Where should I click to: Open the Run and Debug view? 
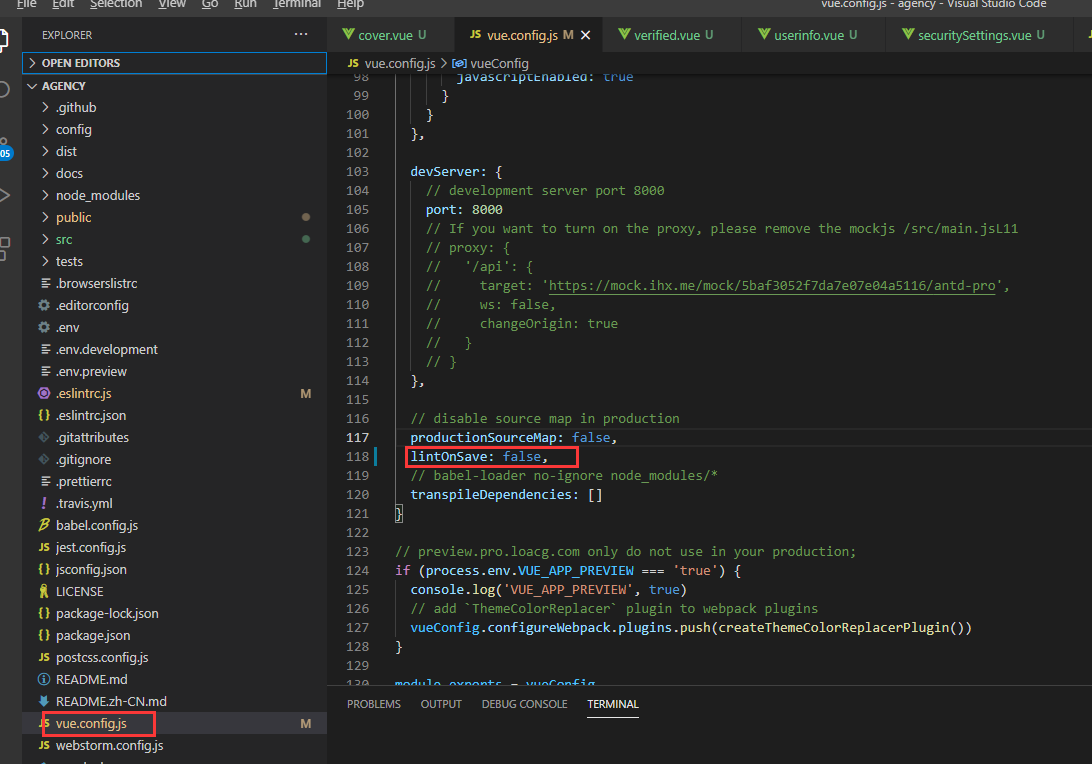(x=4, y=195)
